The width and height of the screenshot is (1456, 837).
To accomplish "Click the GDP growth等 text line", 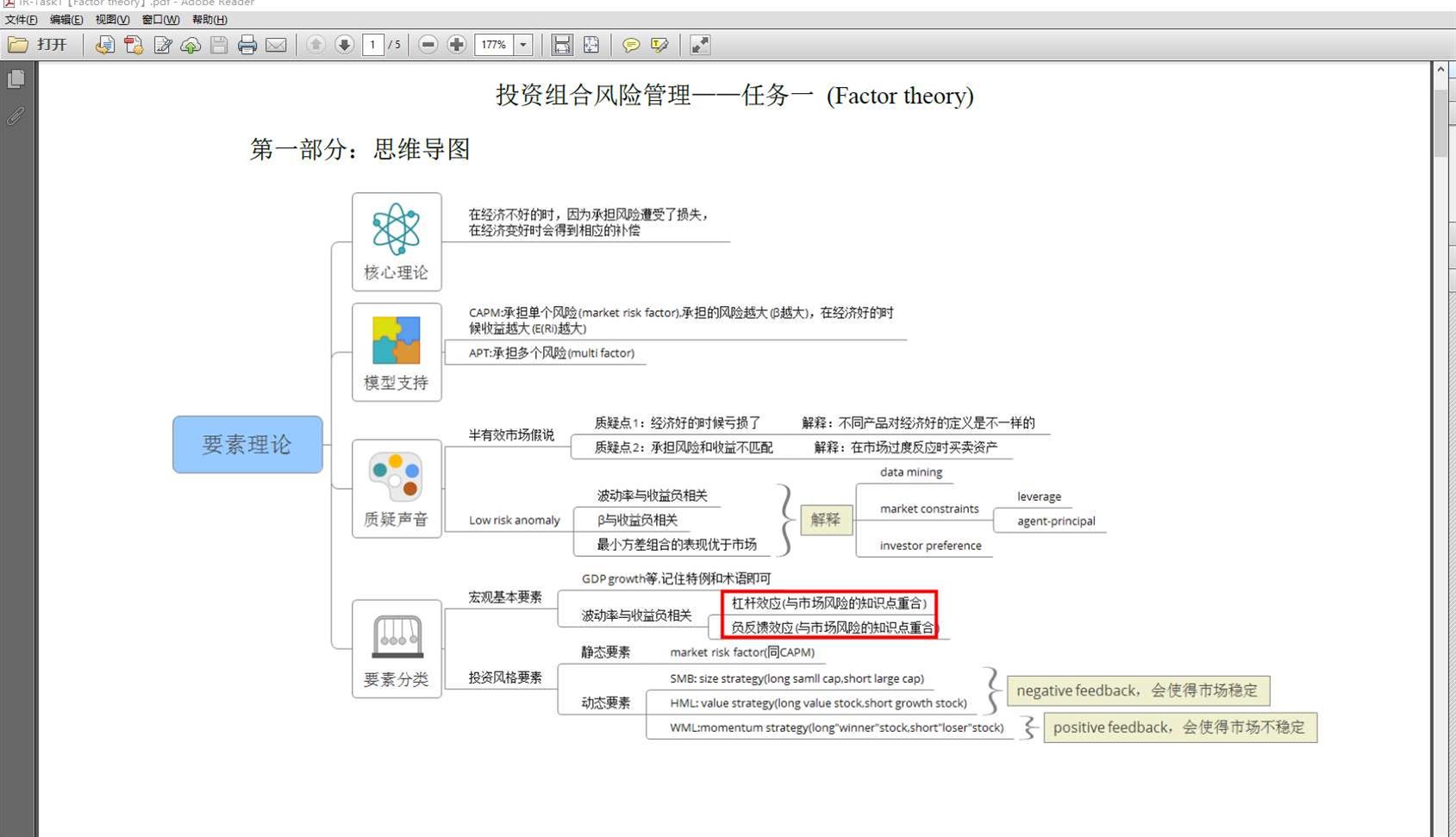I will 676,578.
